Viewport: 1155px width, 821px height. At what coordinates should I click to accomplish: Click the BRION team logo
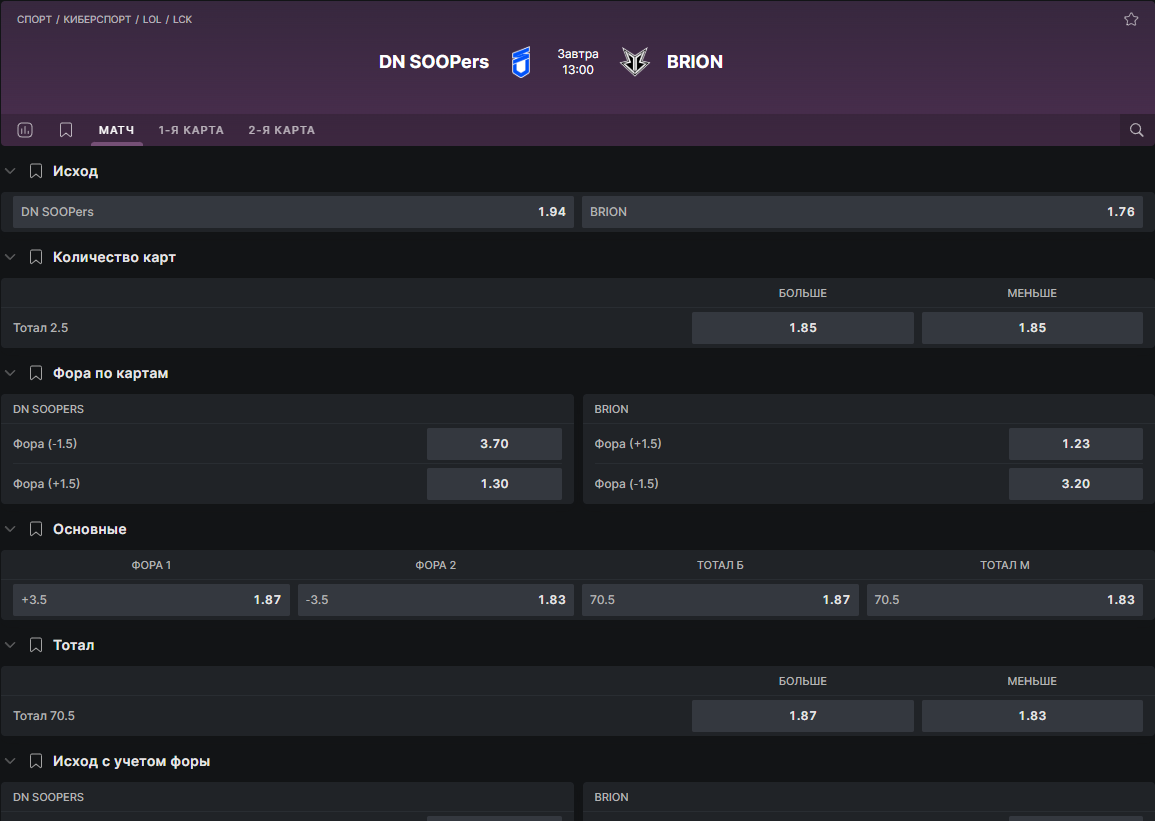click(x=634, y=62)
